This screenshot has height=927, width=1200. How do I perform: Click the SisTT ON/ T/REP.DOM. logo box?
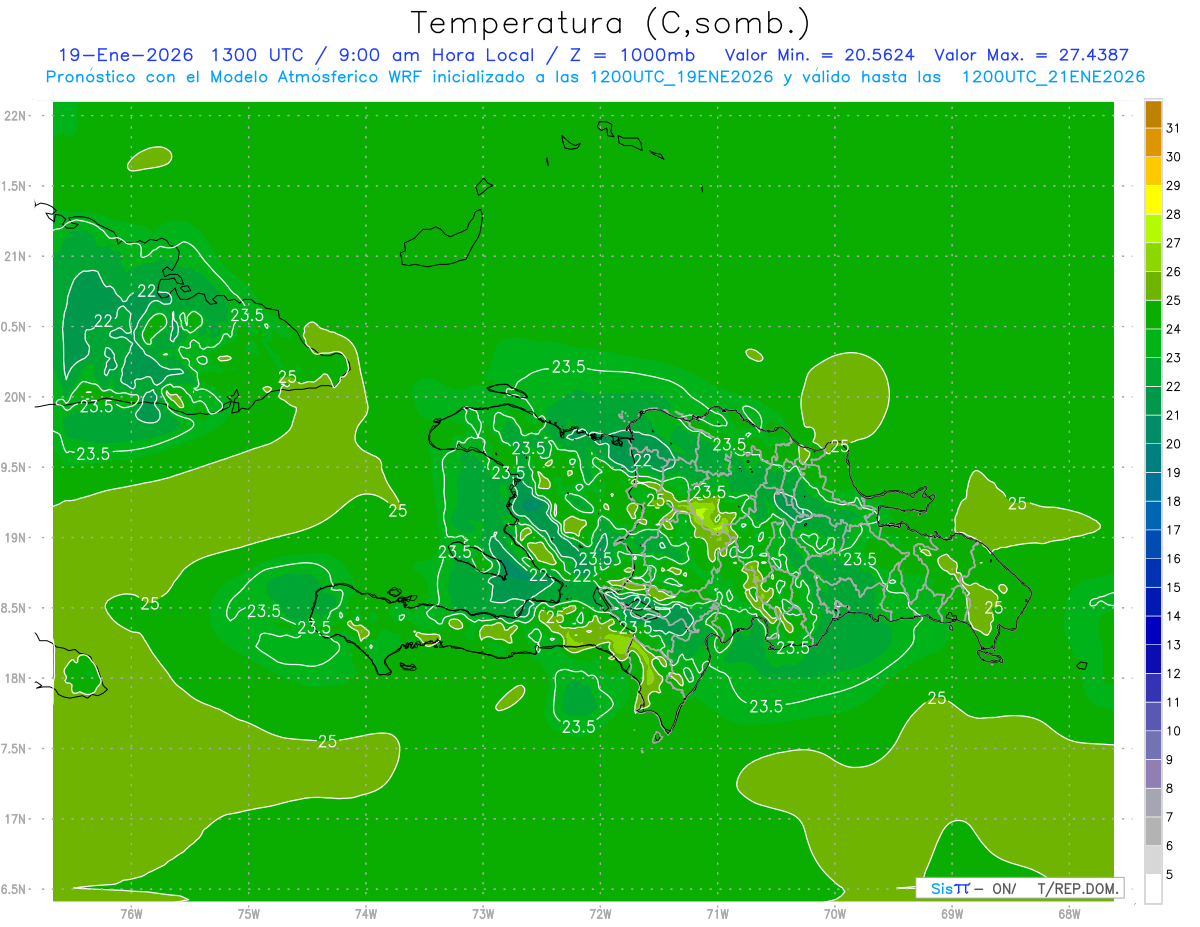point(1020,888)
